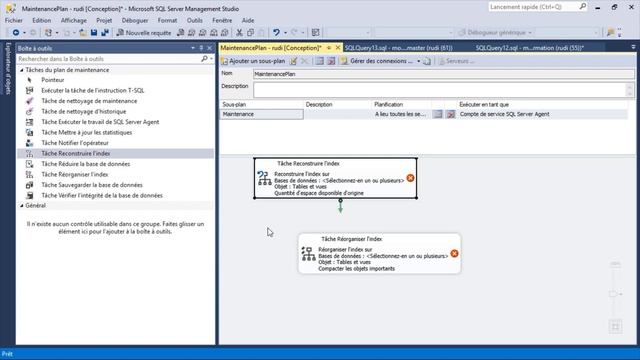Select Tâche Vérifier l'intégrité de la base de données

click(x=102, y=196)
